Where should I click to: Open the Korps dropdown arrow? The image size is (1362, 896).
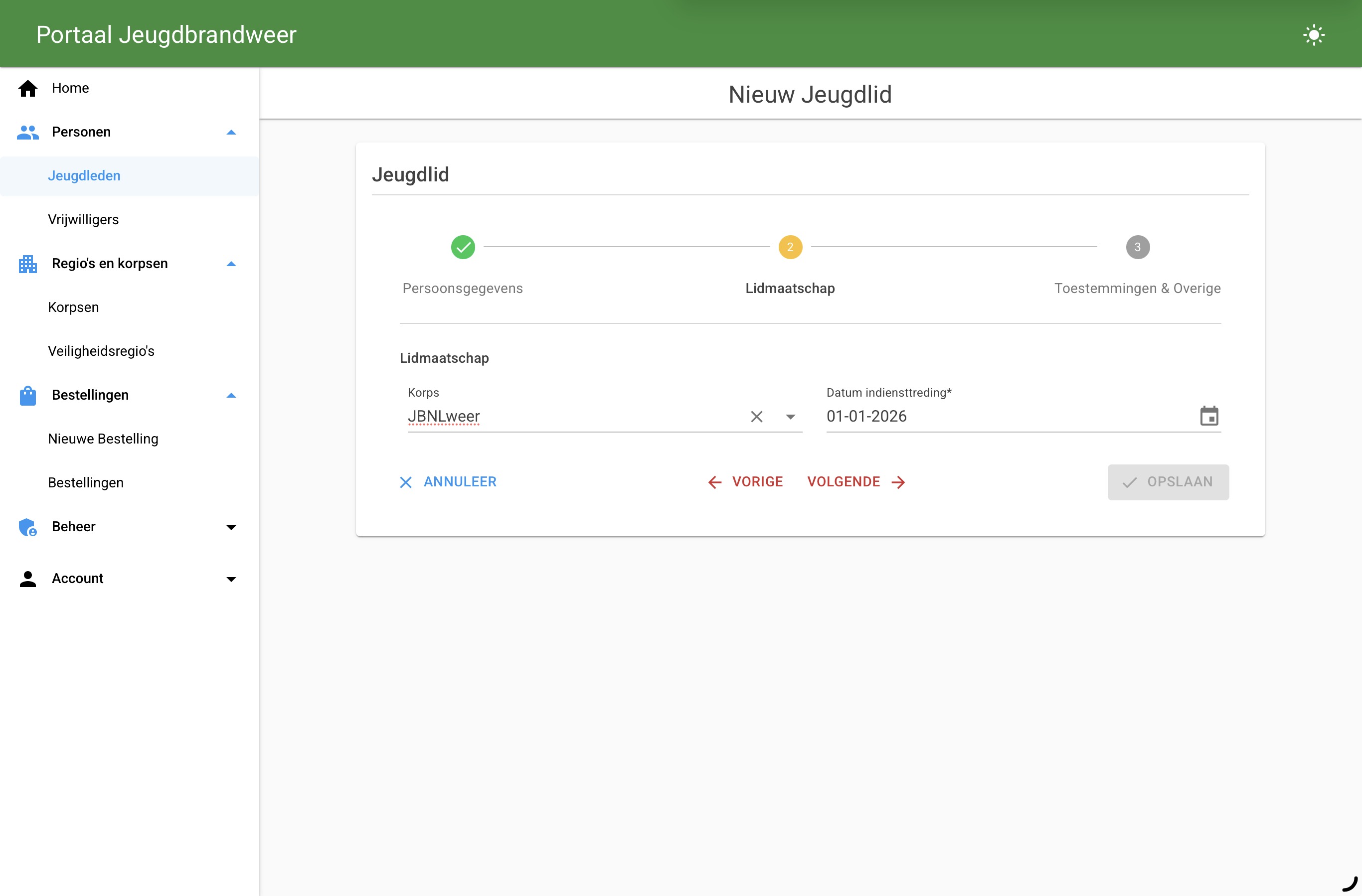(790, 417)
